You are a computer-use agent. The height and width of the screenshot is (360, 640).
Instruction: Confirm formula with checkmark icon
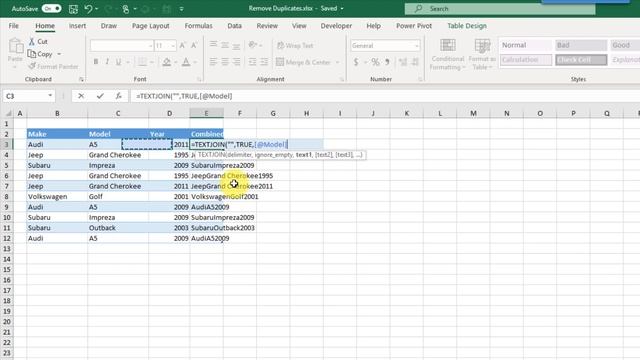point(100,96)
